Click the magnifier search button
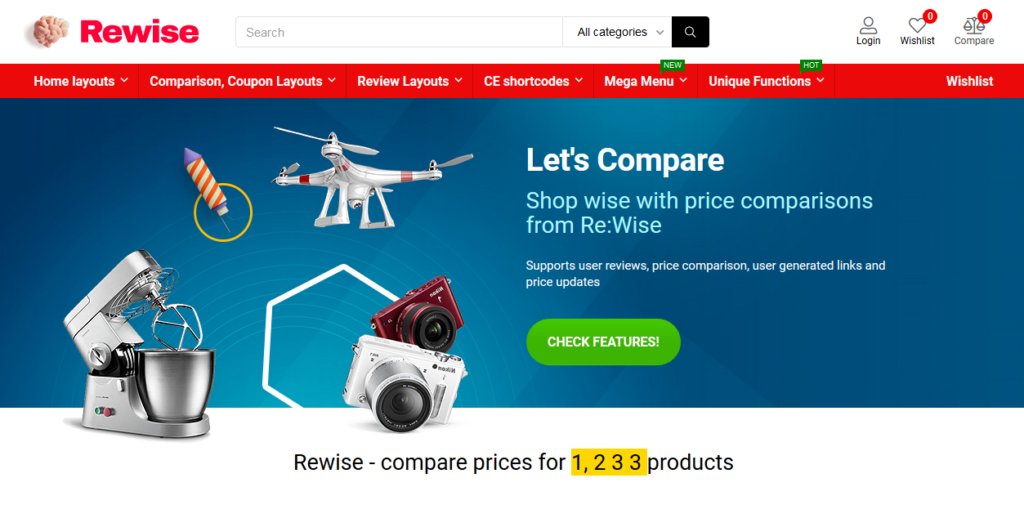Screen dimensions: 1024x505 coord(690,32)
